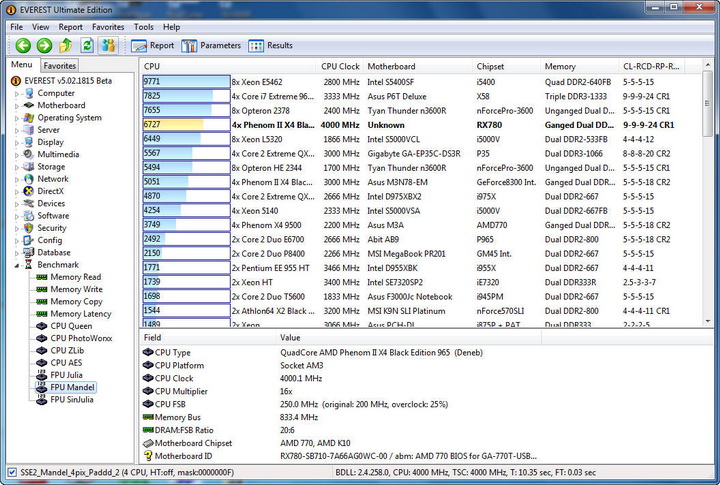Select the Security shield icon in the tree

pyautogui.click(x=29, y=228)
